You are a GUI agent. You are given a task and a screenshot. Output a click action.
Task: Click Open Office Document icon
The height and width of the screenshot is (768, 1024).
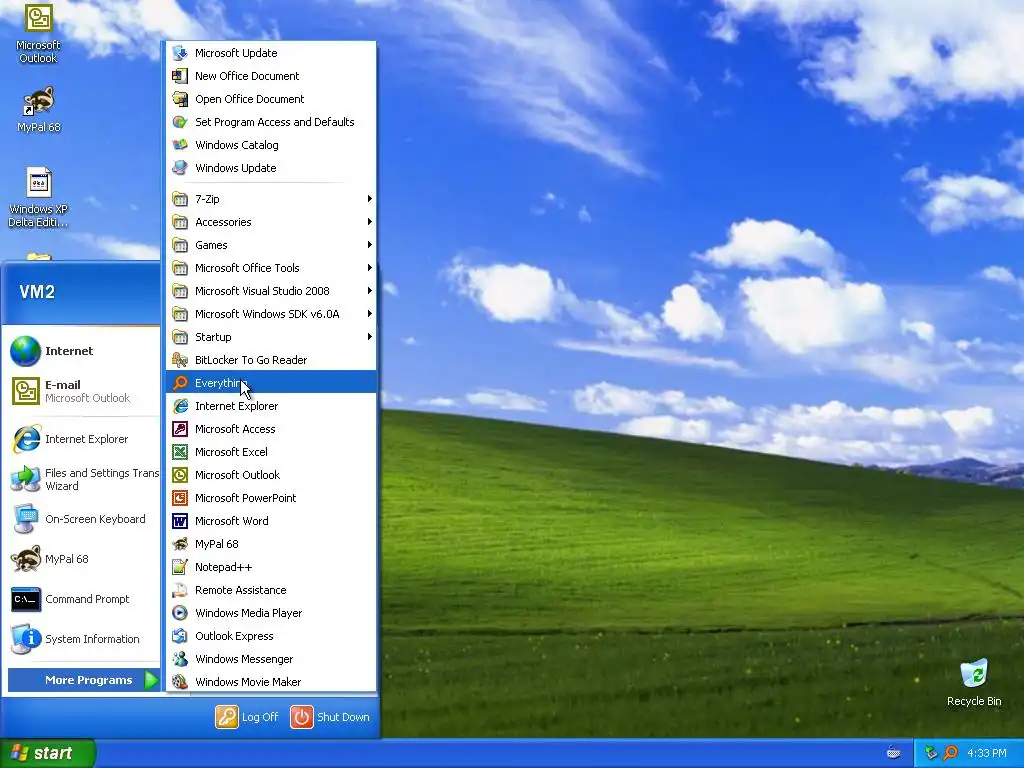(x=180, y=99)
